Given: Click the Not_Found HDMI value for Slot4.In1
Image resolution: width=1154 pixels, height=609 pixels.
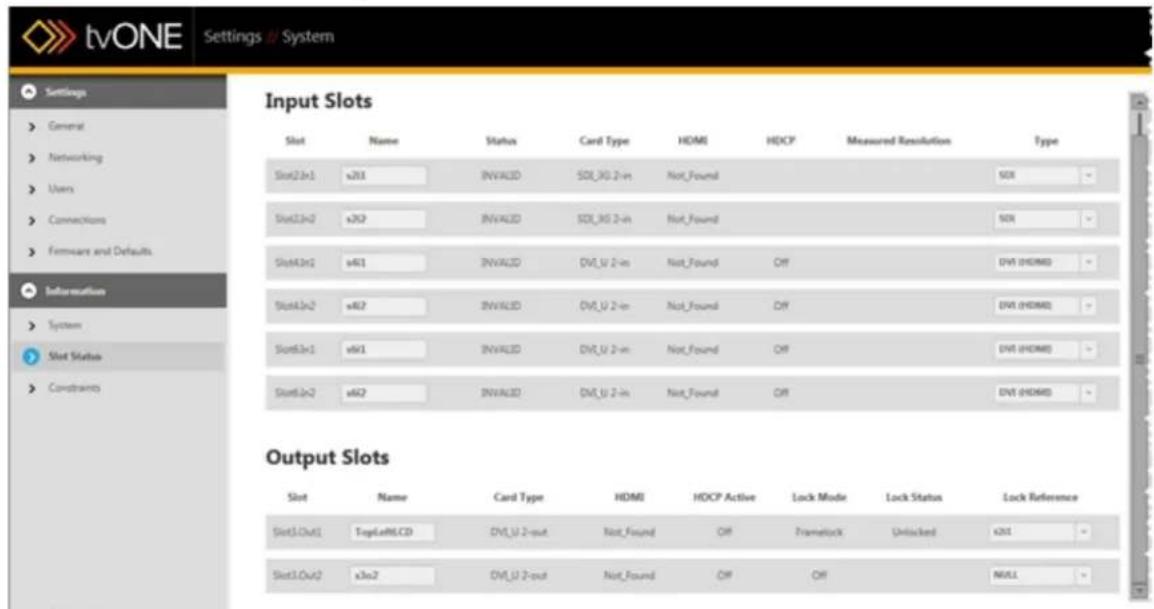Looking at the screenshot, I should (693, 263).
